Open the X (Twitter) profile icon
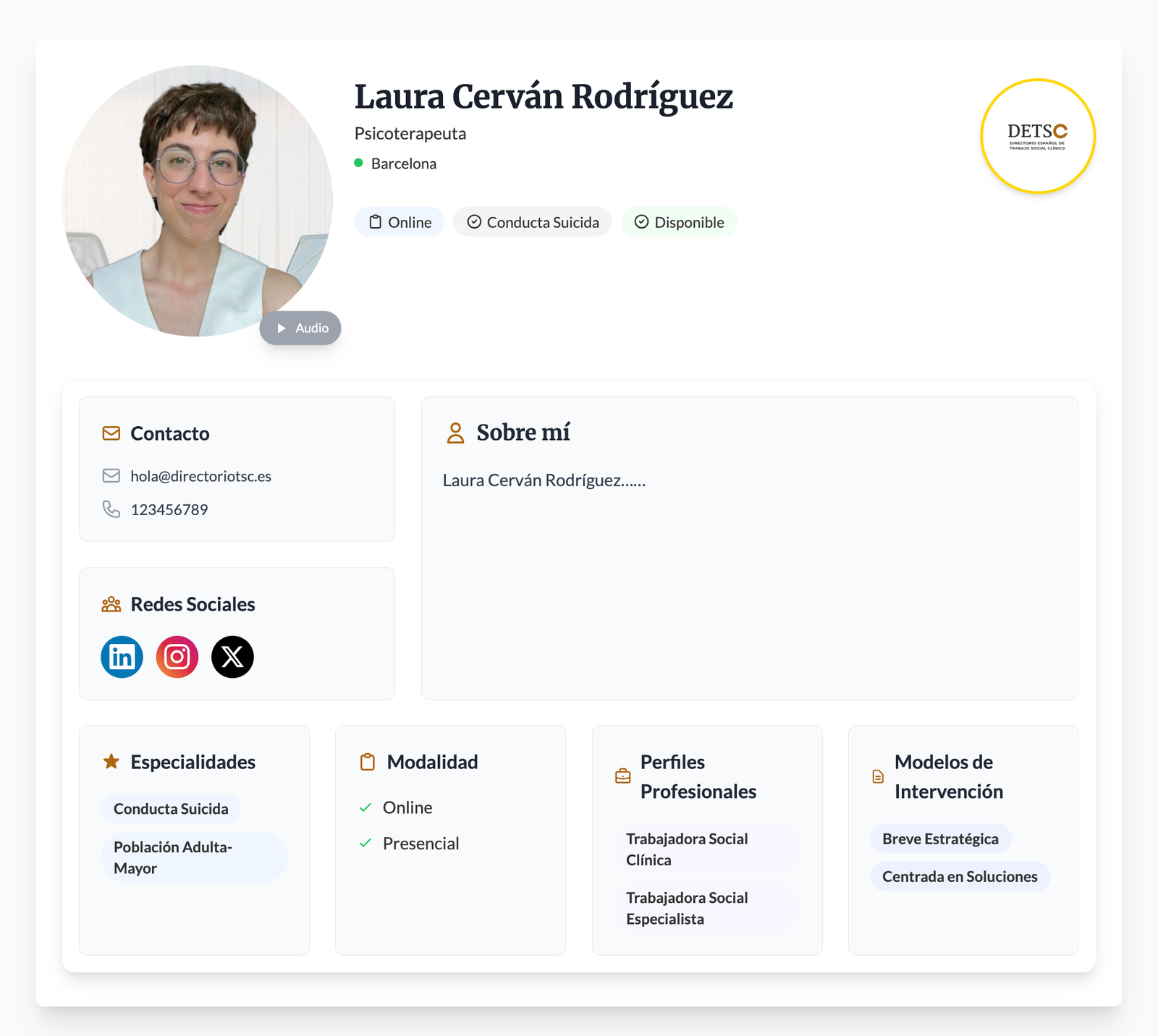Screen dimensions: 1158x1036 coord(232,657)
